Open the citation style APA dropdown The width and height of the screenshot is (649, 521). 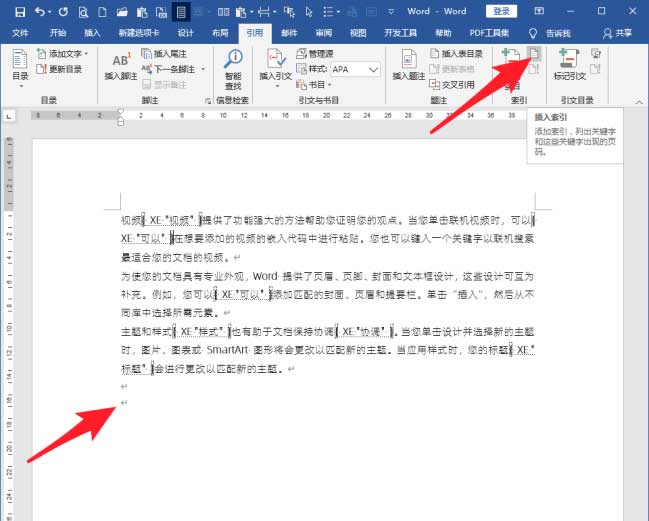[371, 70]
